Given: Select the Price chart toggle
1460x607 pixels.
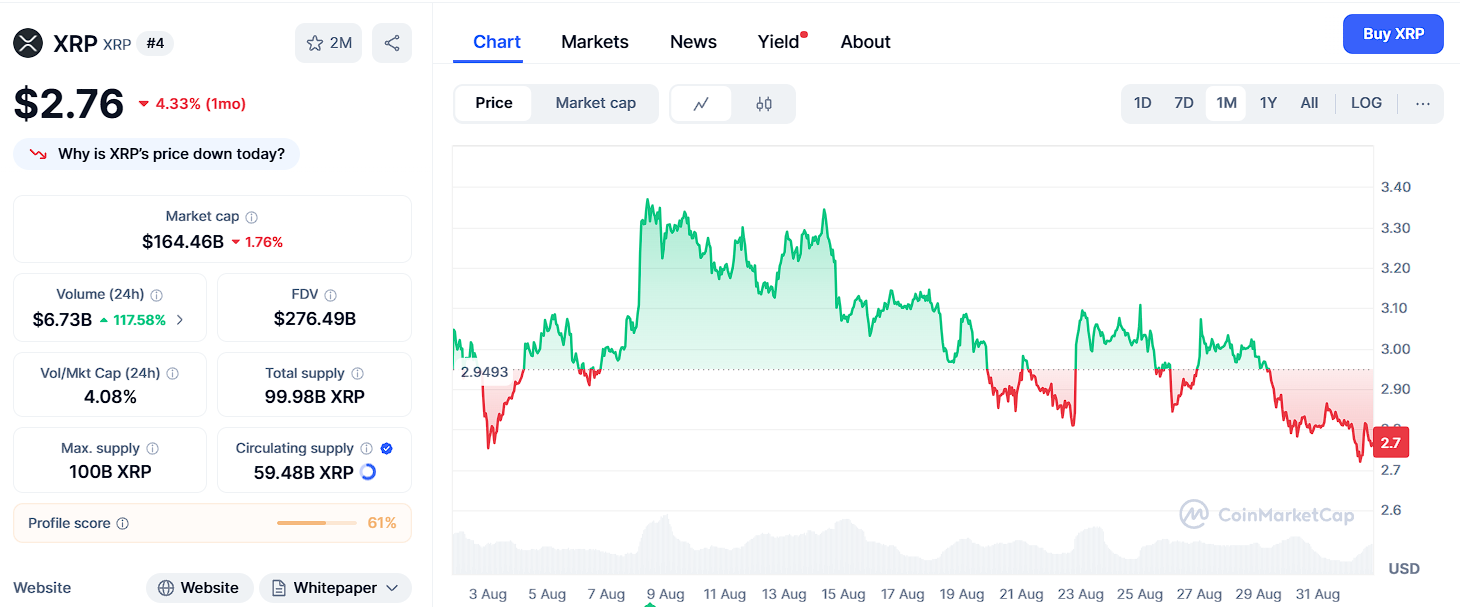Looking at the screenshot, I should coord(494,103).
